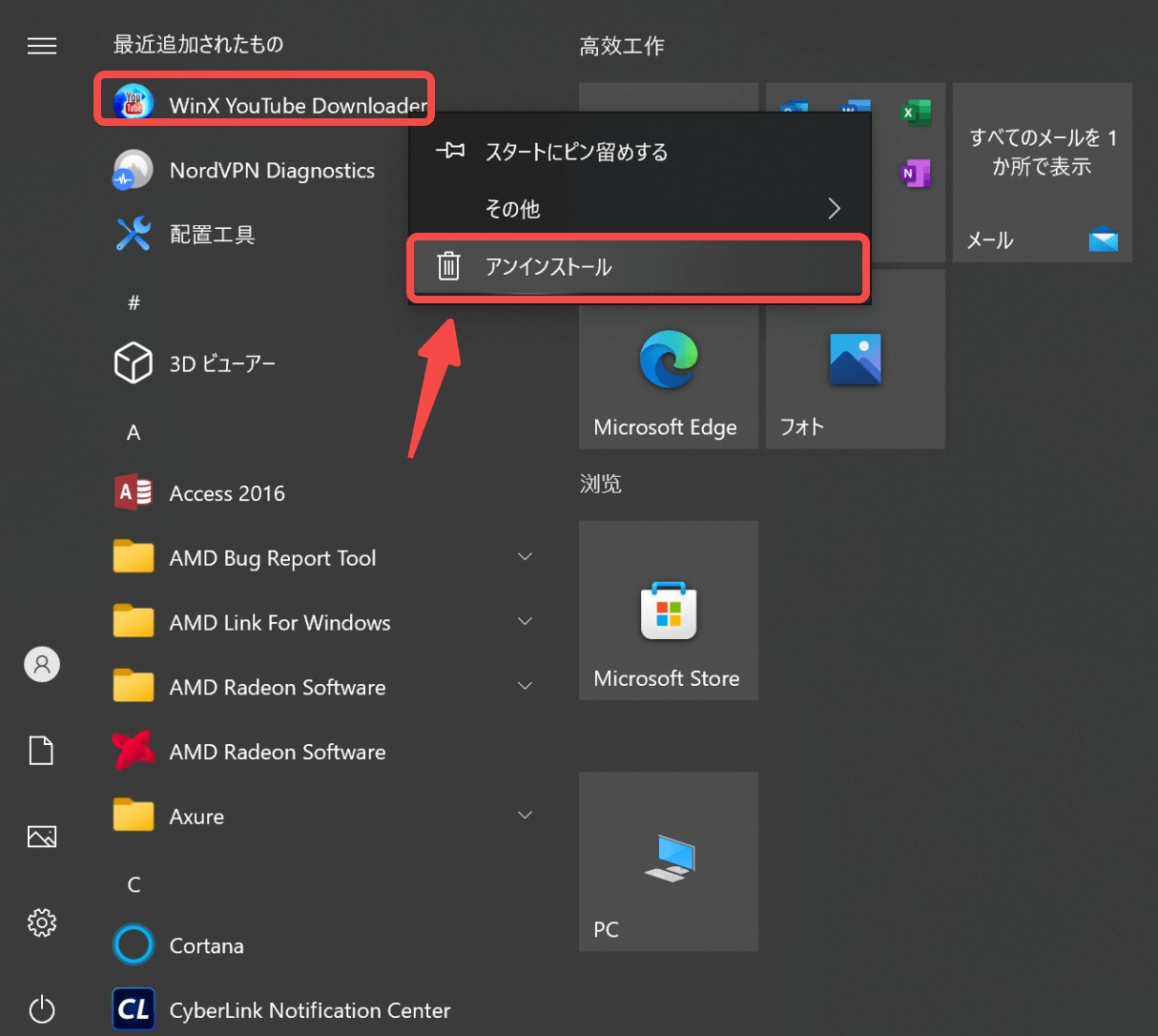Select NordVPN Diagnostics label
The width and height of the screenshot is (1158, 1036).
click(x=272, y=171)
